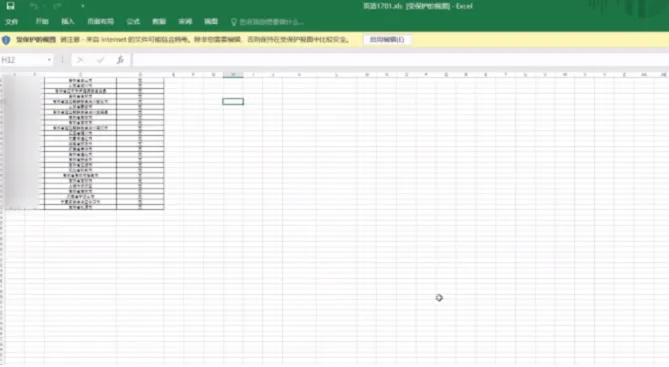
Task: Click the Save icon in the title bar
Action: pos(11,6)
